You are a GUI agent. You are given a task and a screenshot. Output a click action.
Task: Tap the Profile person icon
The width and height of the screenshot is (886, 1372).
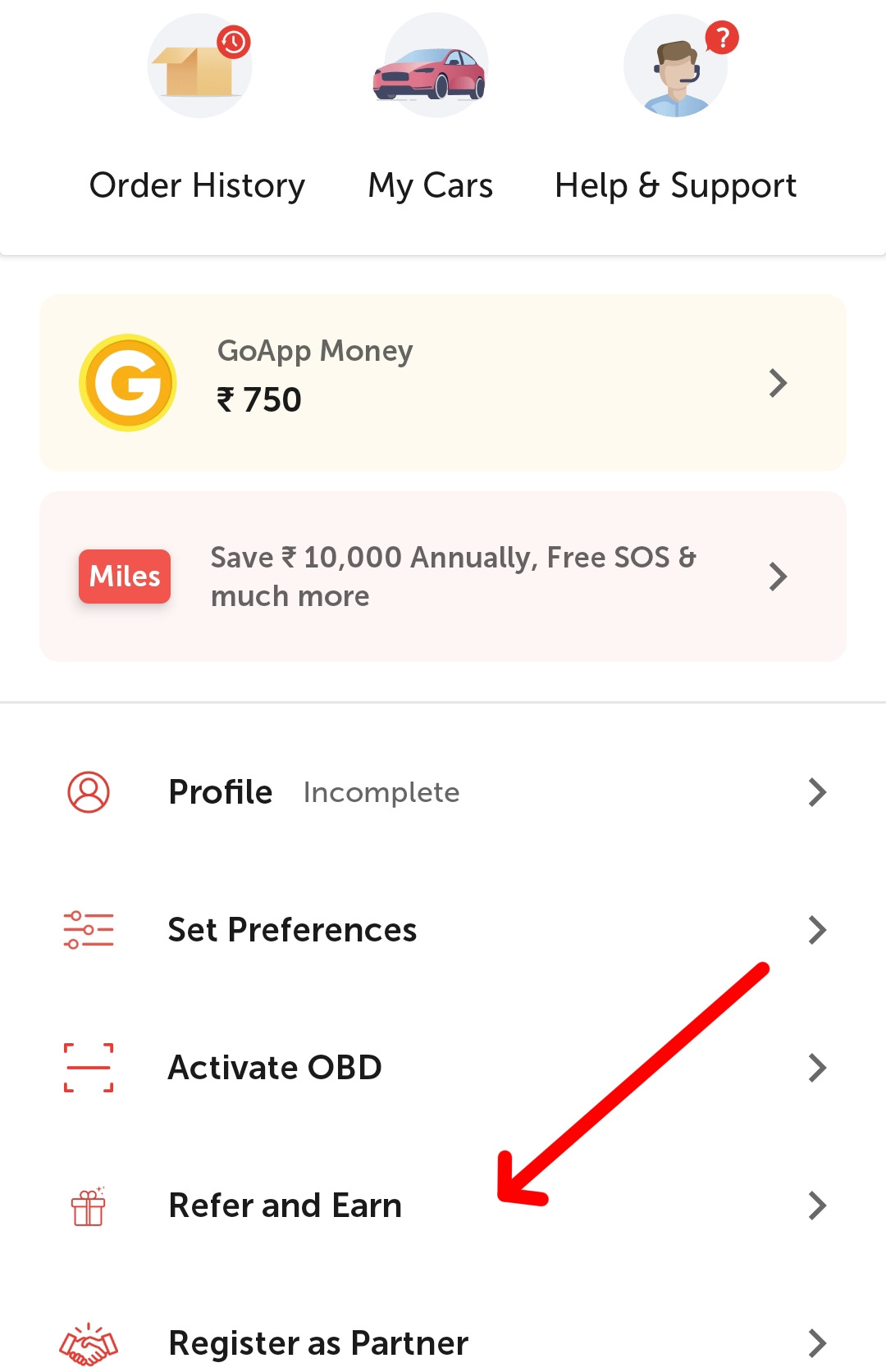(89, 792)
